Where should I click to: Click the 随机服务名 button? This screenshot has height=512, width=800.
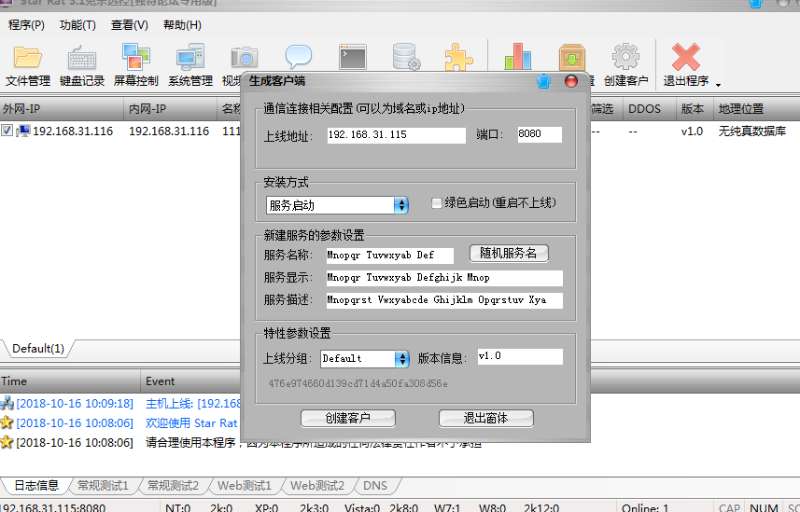pos(508,253)
